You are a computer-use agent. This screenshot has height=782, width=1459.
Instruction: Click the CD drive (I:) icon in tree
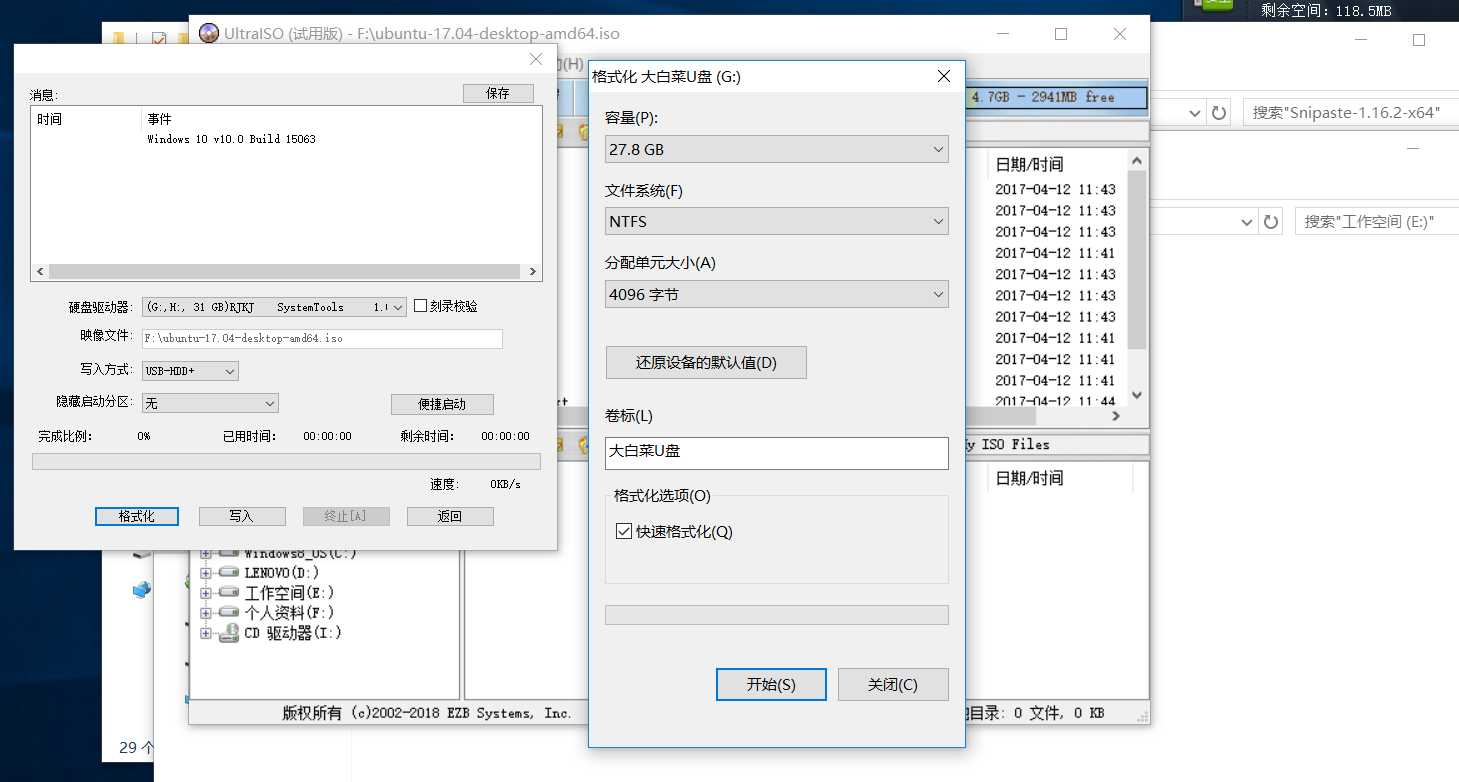coord(228,632)
